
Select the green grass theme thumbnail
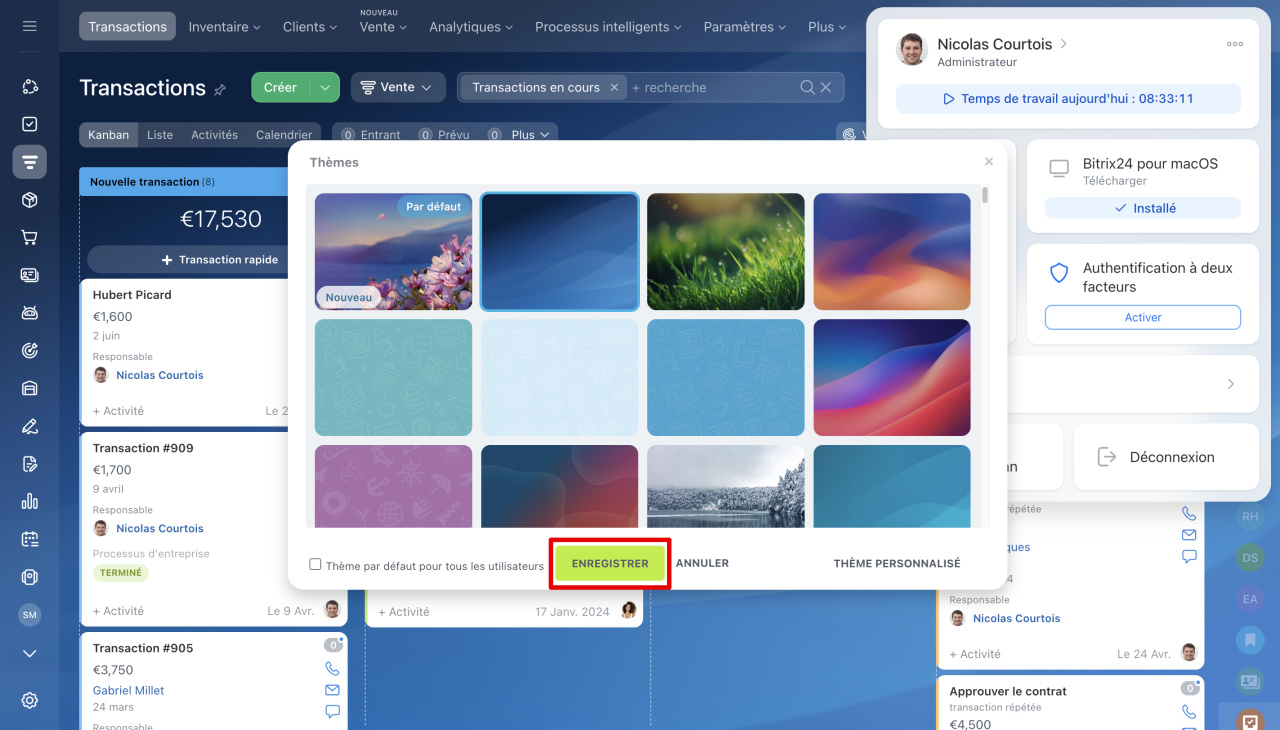725,251
